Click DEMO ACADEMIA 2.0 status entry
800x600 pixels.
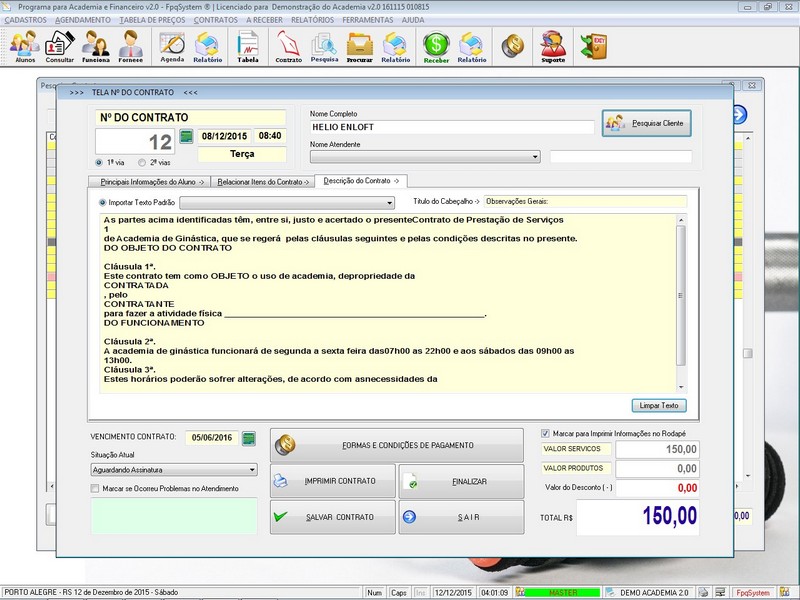click(654, 593)
